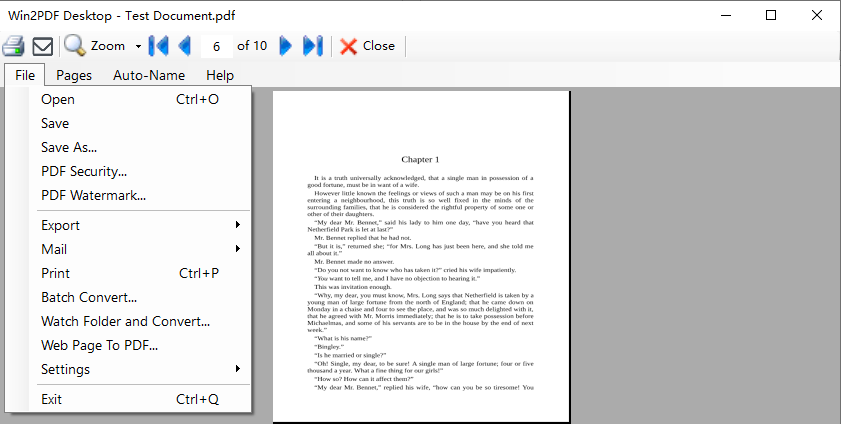Viewport: 841px width, 424px height.
Task: Open the Help menu
Action: pyautogui.click(x=220, y=75)
